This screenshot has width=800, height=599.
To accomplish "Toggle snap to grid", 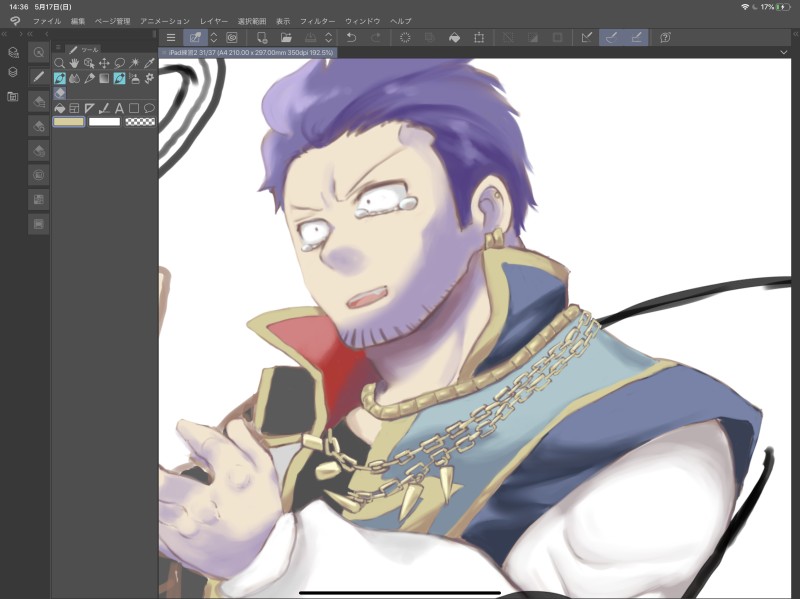I will (x=636, y=37).
